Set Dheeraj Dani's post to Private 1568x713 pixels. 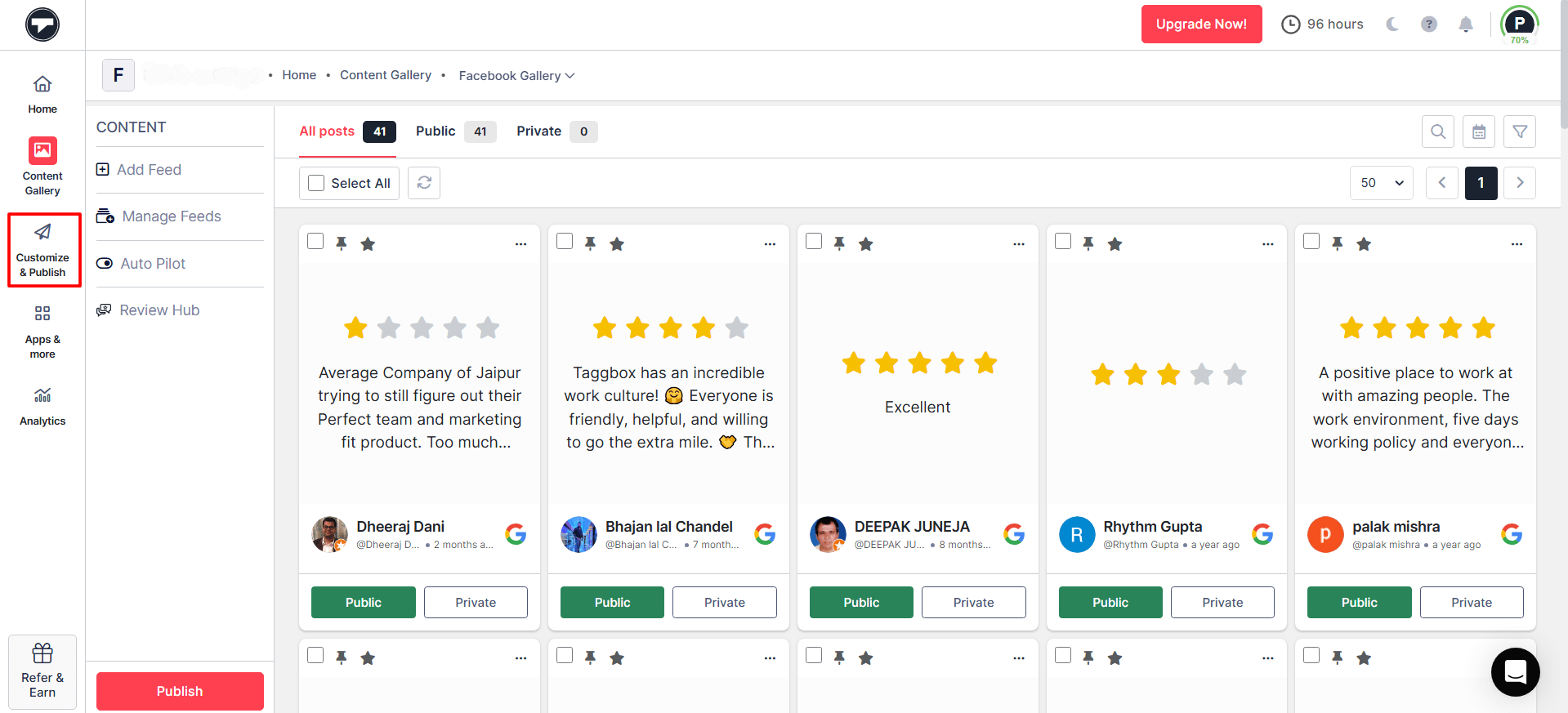coord(476,603)
